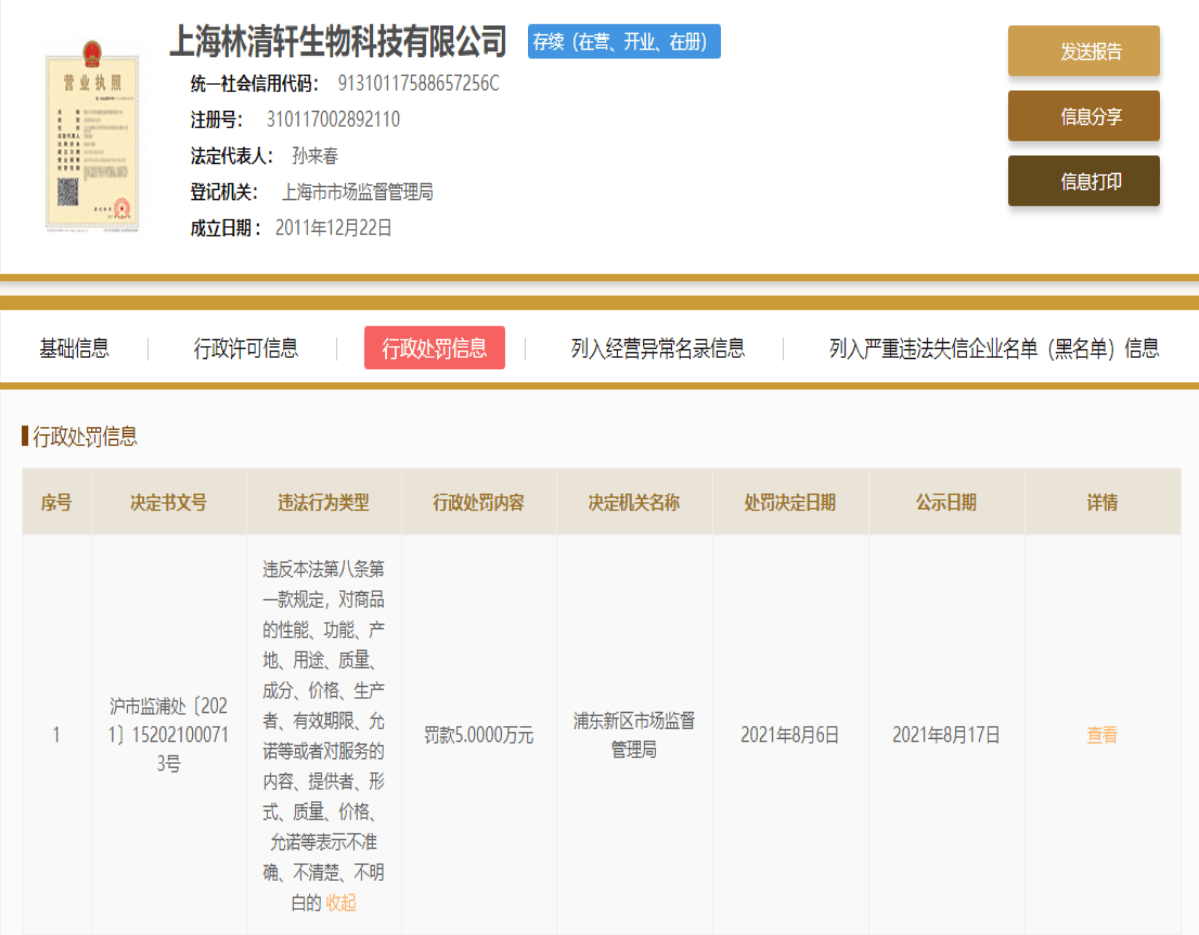This screenshot has height=935, width=1199.
Task: Click the 浦东新区市场监督管理局 authority cell
Action: (634, 735)
